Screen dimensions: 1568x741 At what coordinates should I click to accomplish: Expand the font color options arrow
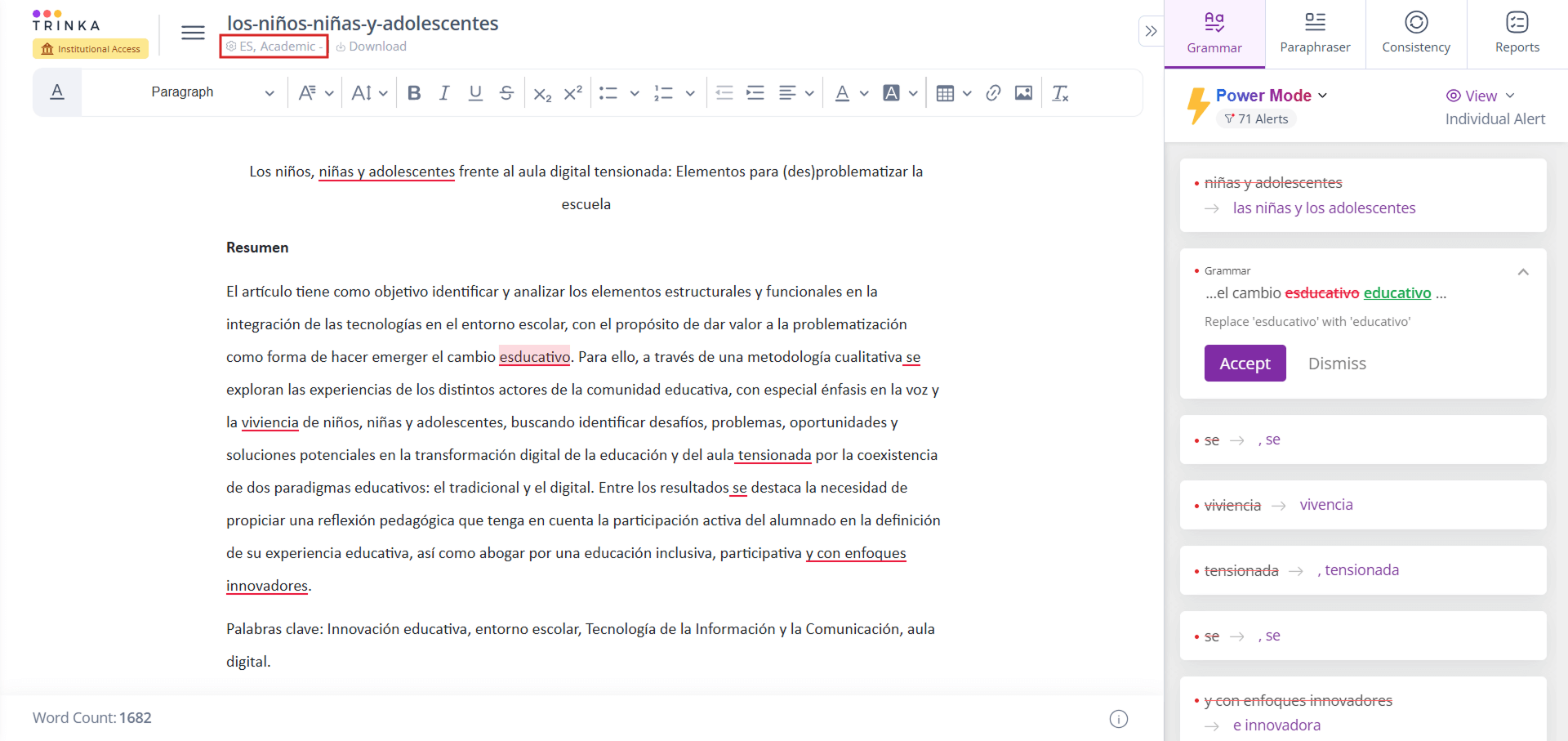[x=864, y=93]
